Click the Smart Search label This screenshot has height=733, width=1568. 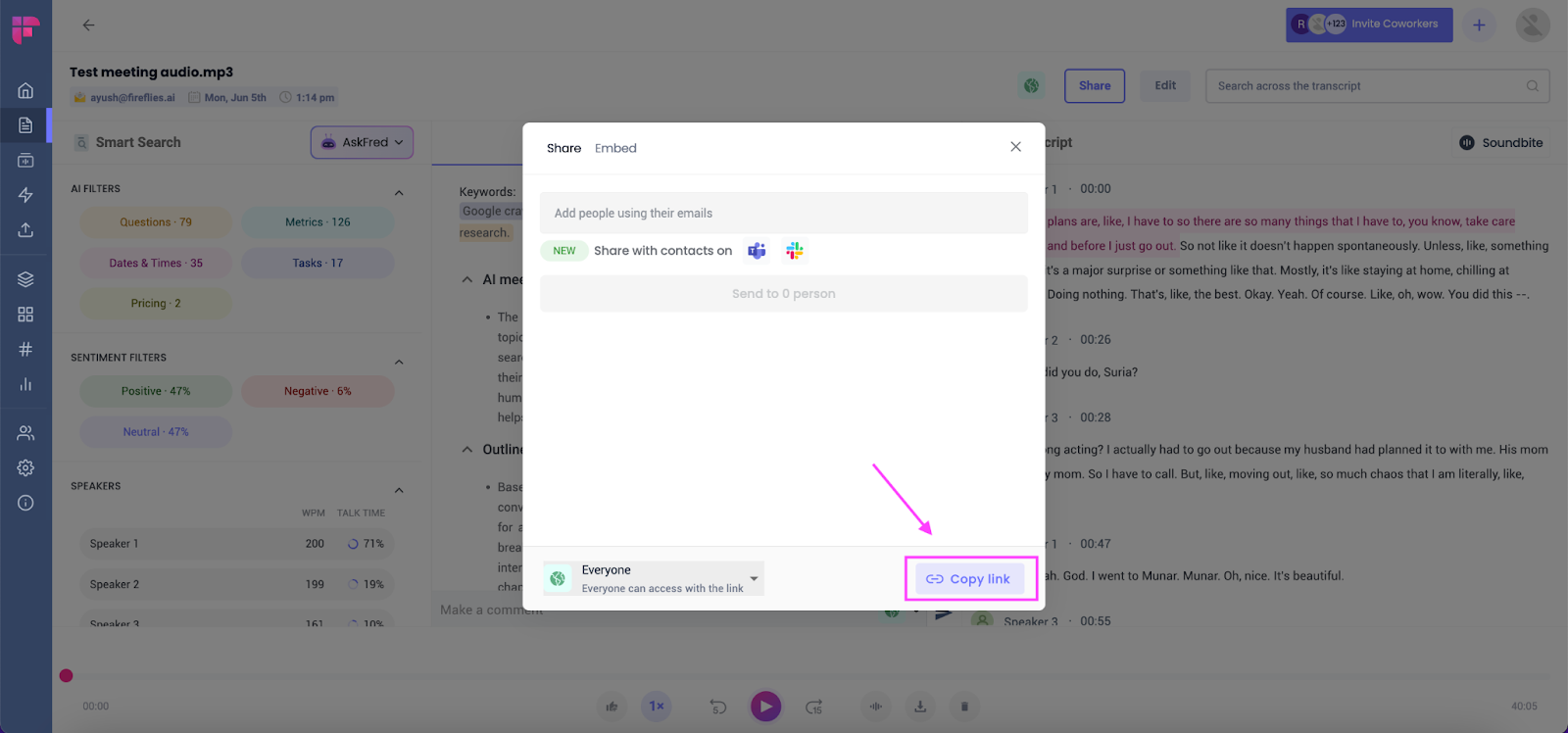coord(138,142)
